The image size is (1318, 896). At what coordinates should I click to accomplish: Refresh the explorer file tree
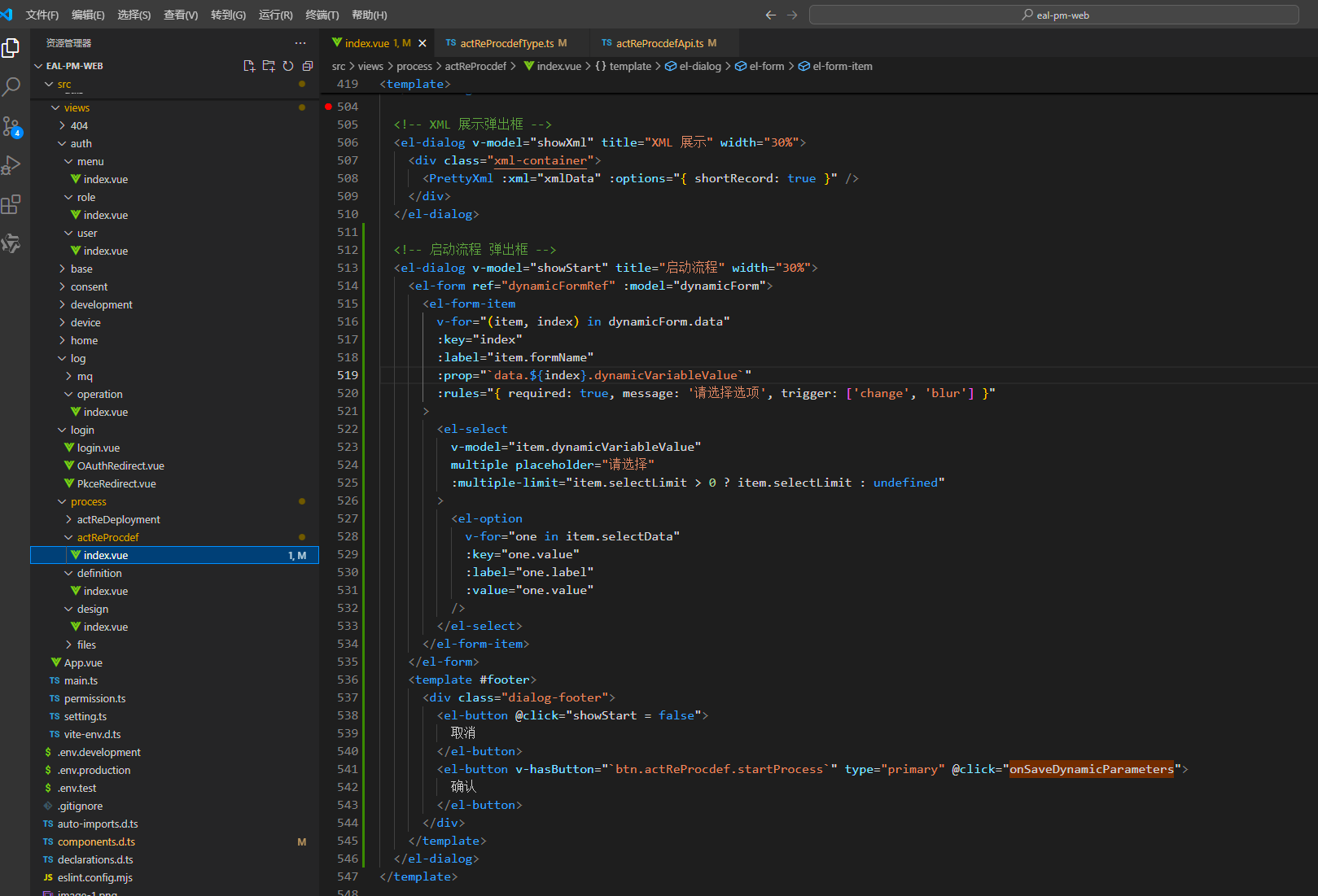288,66
